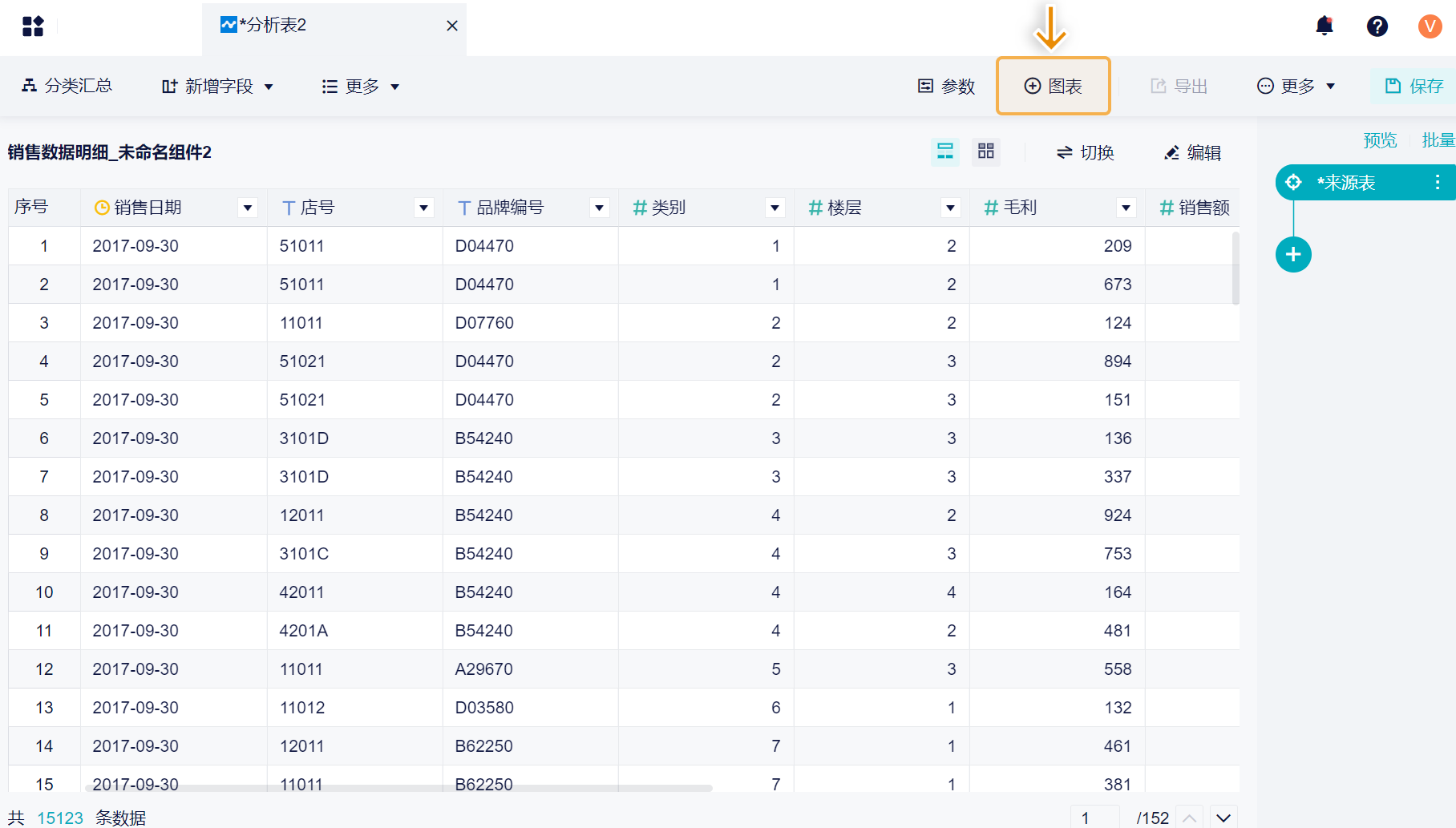Click the 毛利 number type icon
The image size is (1456, 828).
pyautogui.click(x=991, y=208)
